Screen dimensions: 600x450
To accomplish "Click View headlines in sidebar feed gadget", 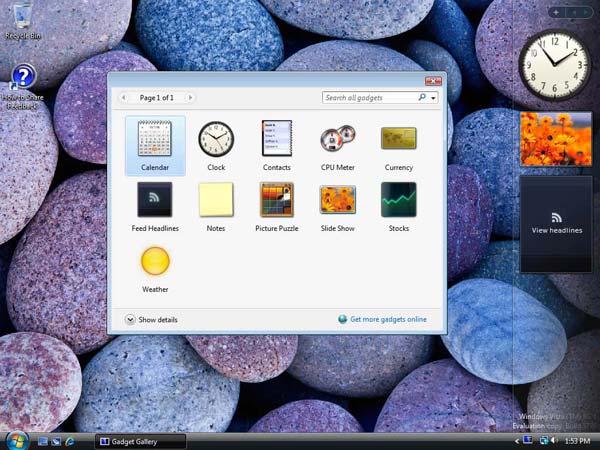I will (556, 230).
